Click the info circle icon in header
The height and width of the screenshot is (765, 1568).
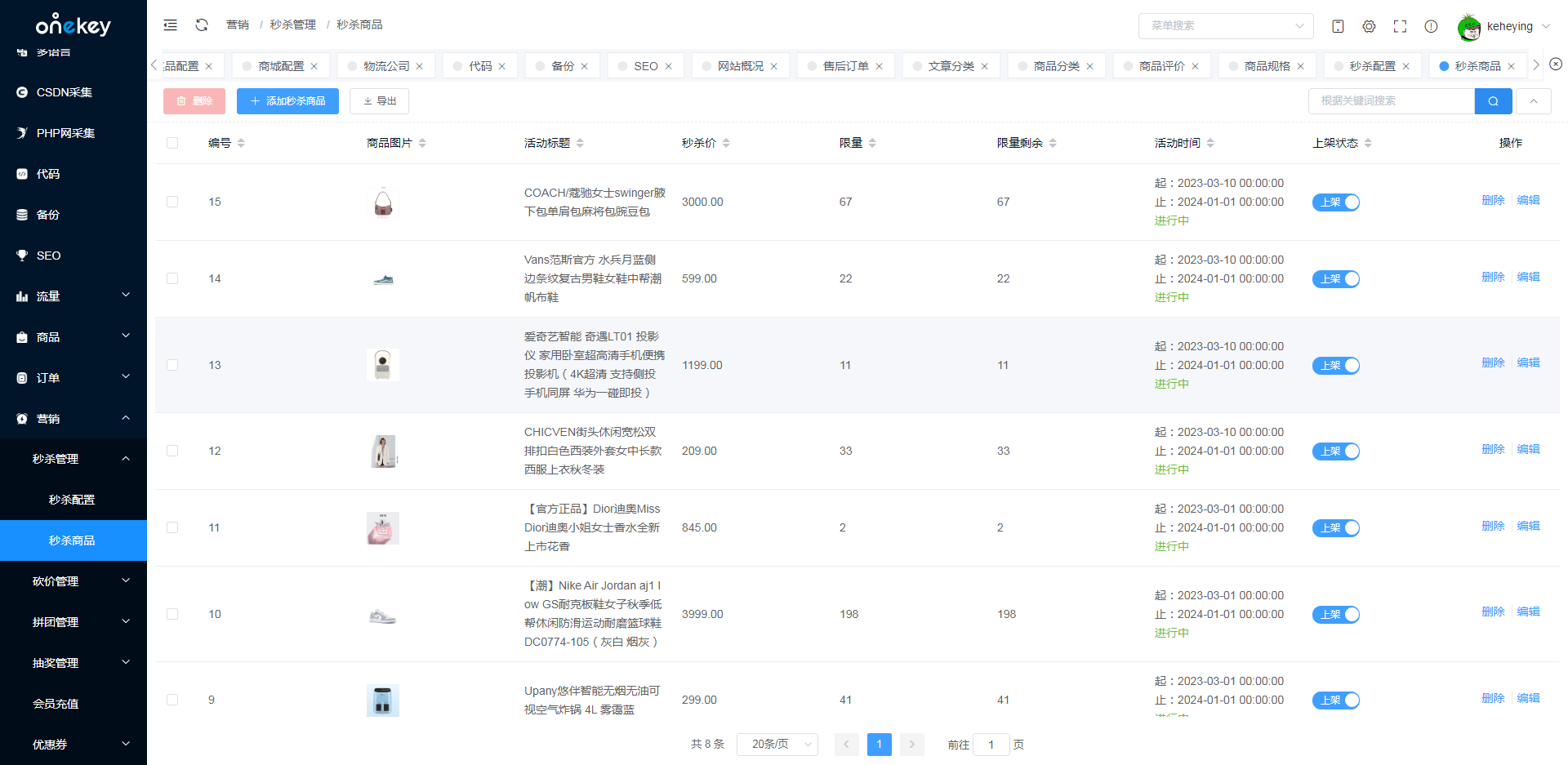point(1431,26)
